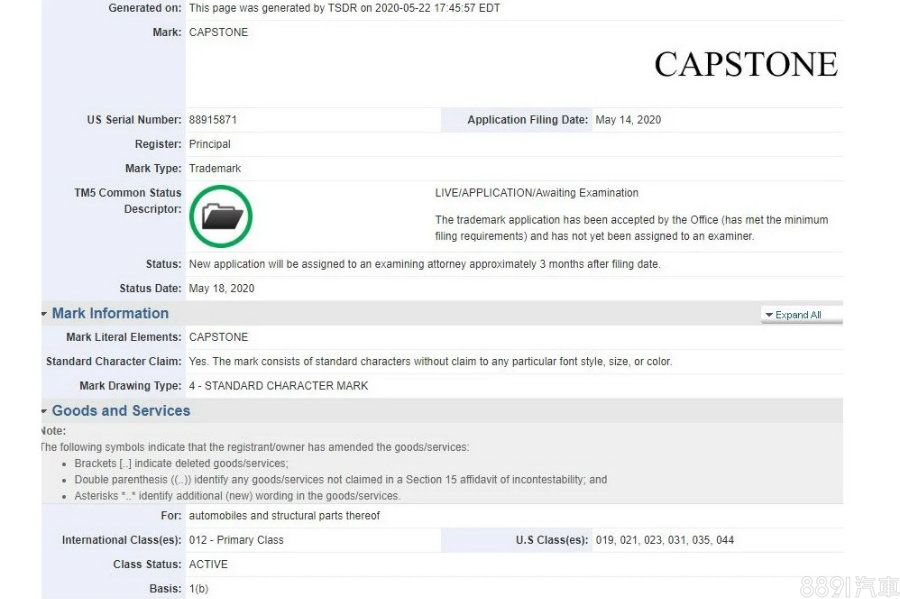Select the serial number 88915871
Image resolution: width=900 pixels, height=599 pixels.
(213, 120)
